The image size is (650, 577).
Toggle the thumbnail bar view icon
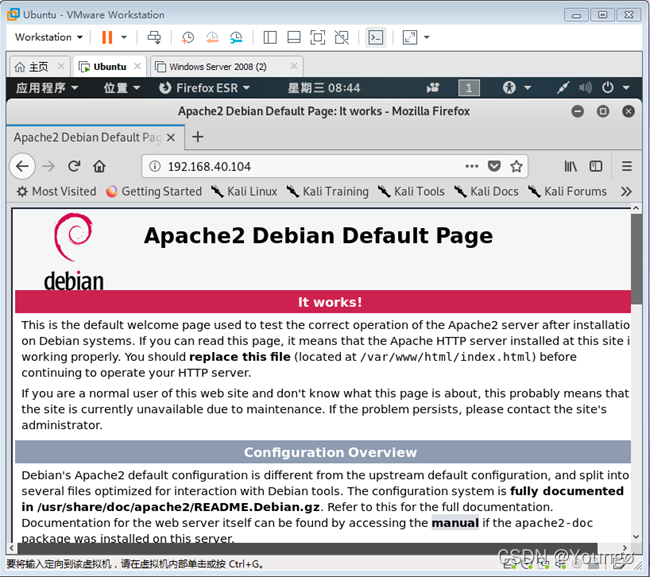(294, 38)
